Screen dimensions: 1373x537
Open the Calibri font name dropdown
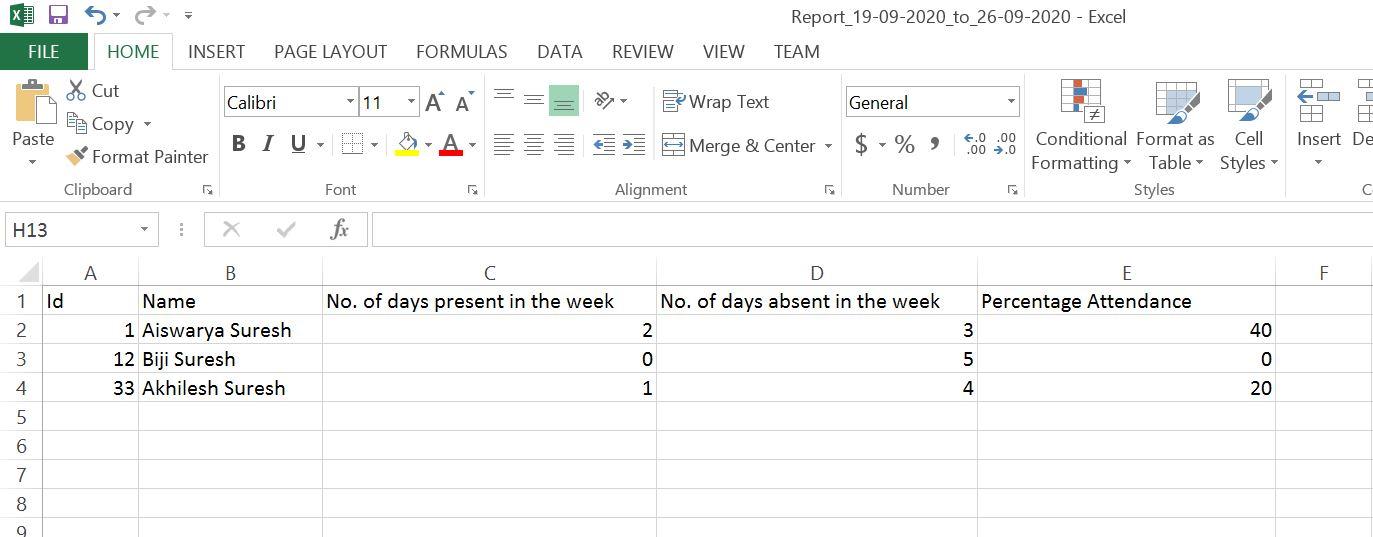pyautogui.click(x=350, y=102)
